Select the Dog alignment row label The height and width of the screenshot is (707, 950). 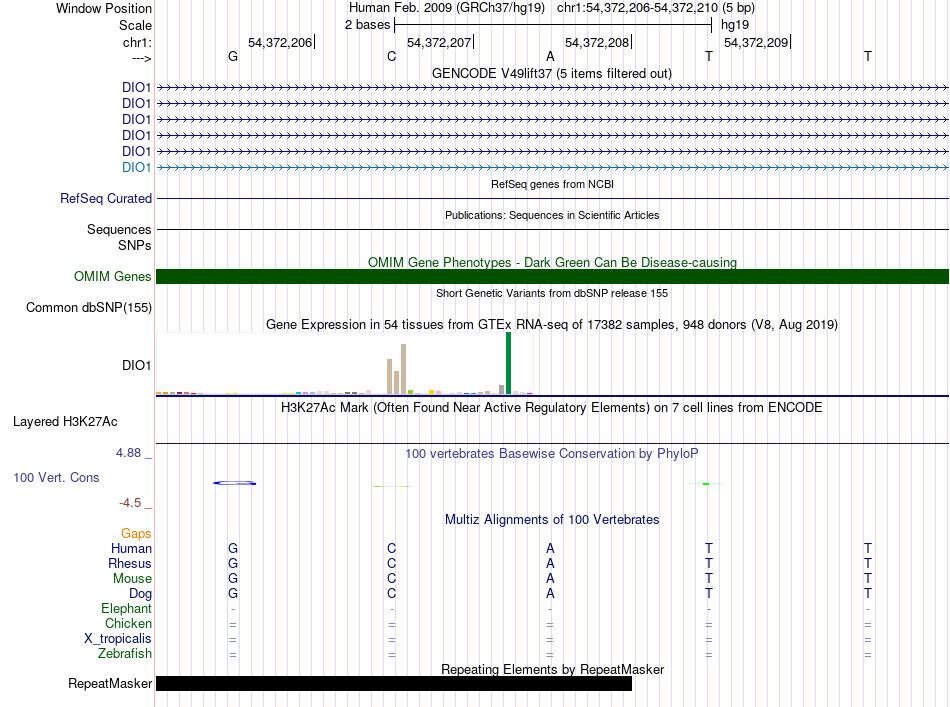pos(140,594)
